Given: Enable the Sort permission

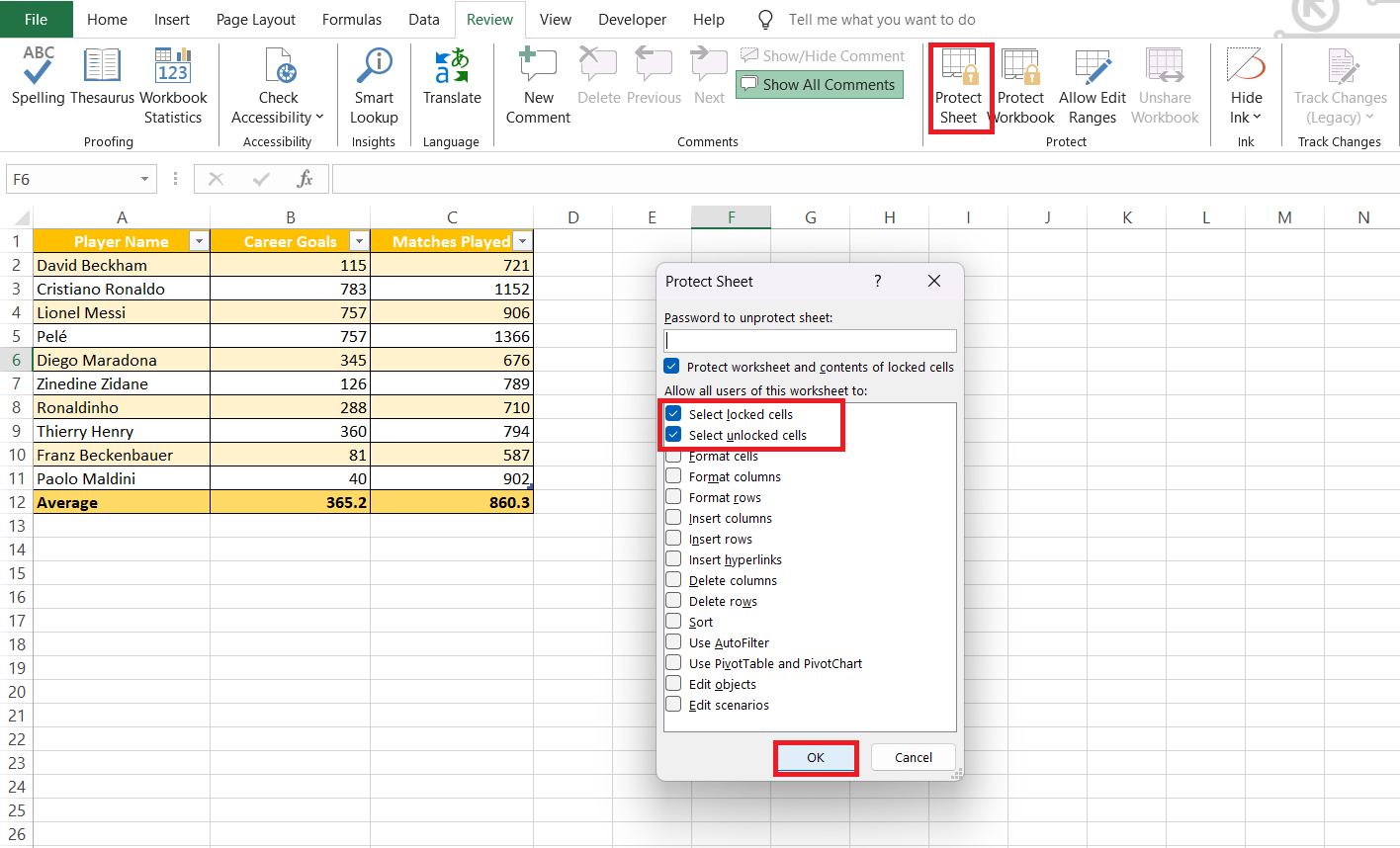Looking at the screenshot, I should click(673, 622).
